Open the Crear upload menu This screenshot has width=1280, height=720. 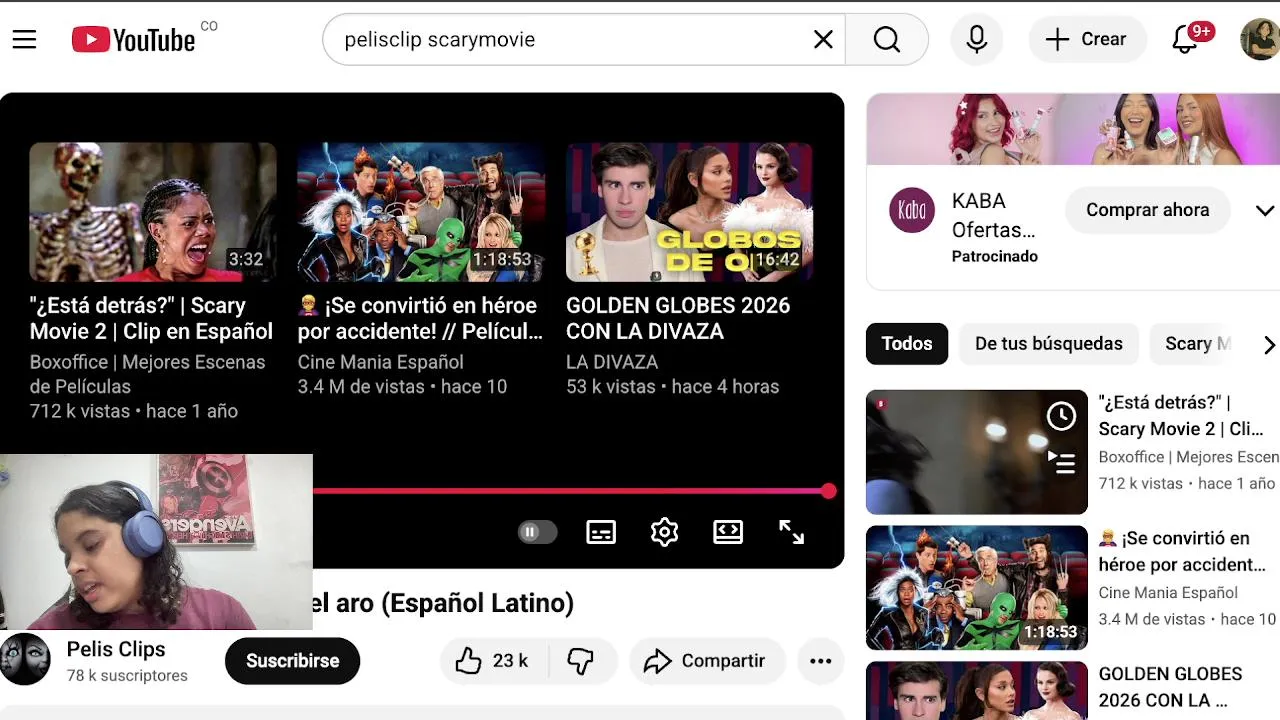click(1086, 39)
